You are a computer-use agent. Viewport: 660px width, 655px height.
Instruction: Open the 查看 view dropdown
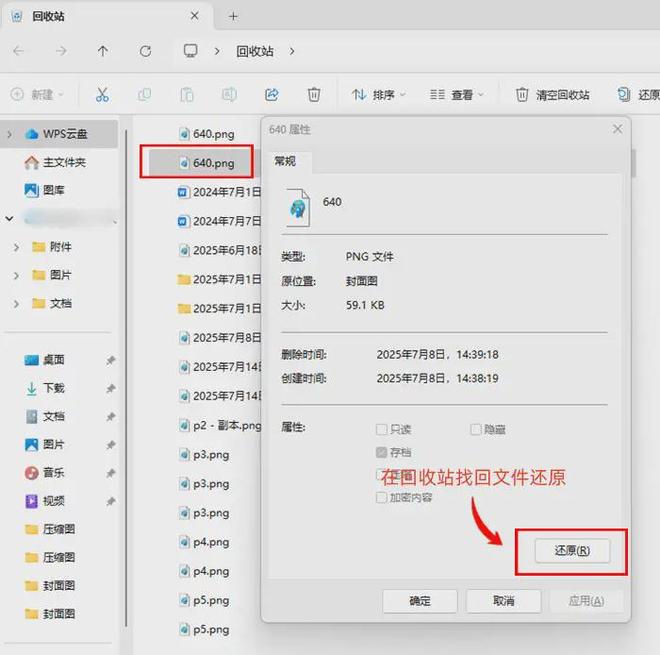point(457,95)
